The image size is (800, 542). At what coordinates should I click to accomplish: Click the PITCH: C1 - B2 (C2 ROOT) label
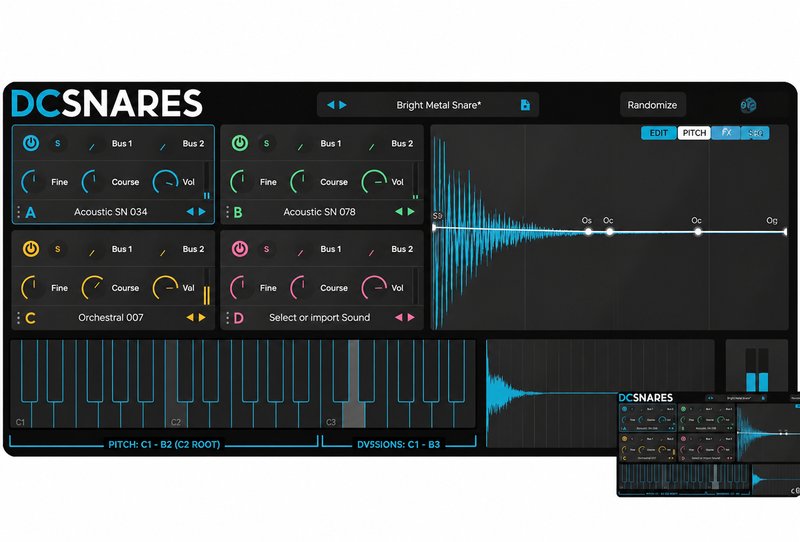pos(164,445)
